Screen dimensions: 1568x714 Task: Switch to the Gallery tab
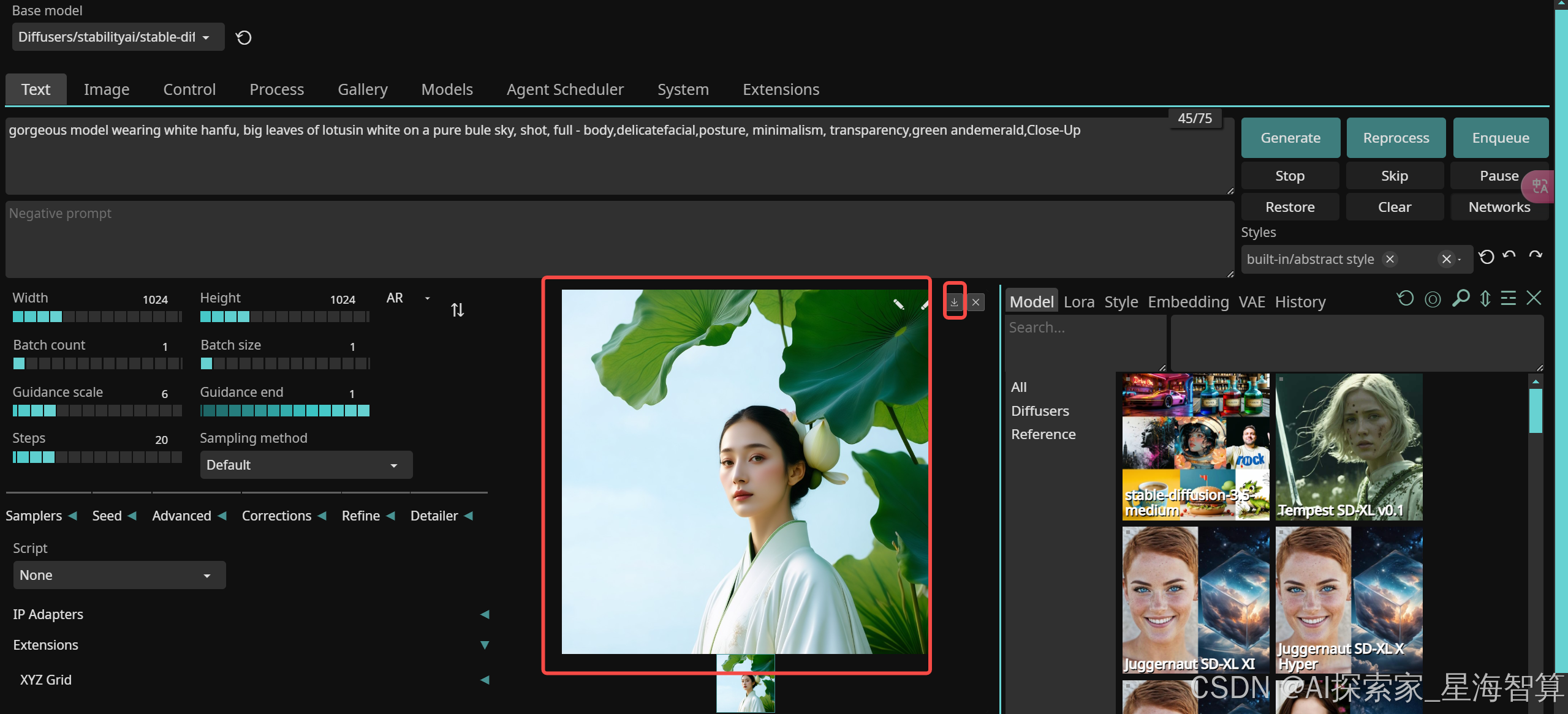(x=363, y=89)
